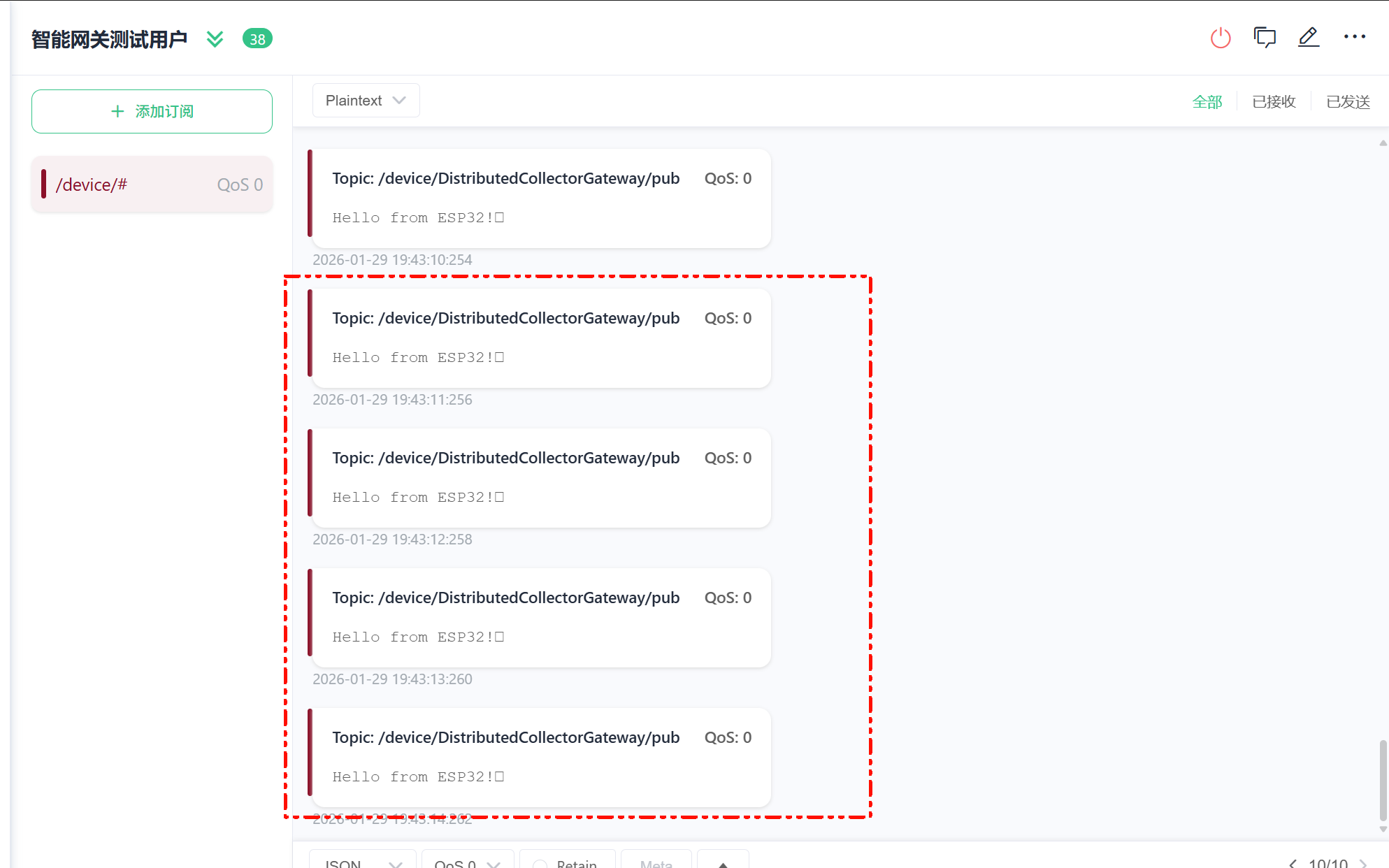
Task: Select the 全部 all messages tab
Action: [1207, 102]
